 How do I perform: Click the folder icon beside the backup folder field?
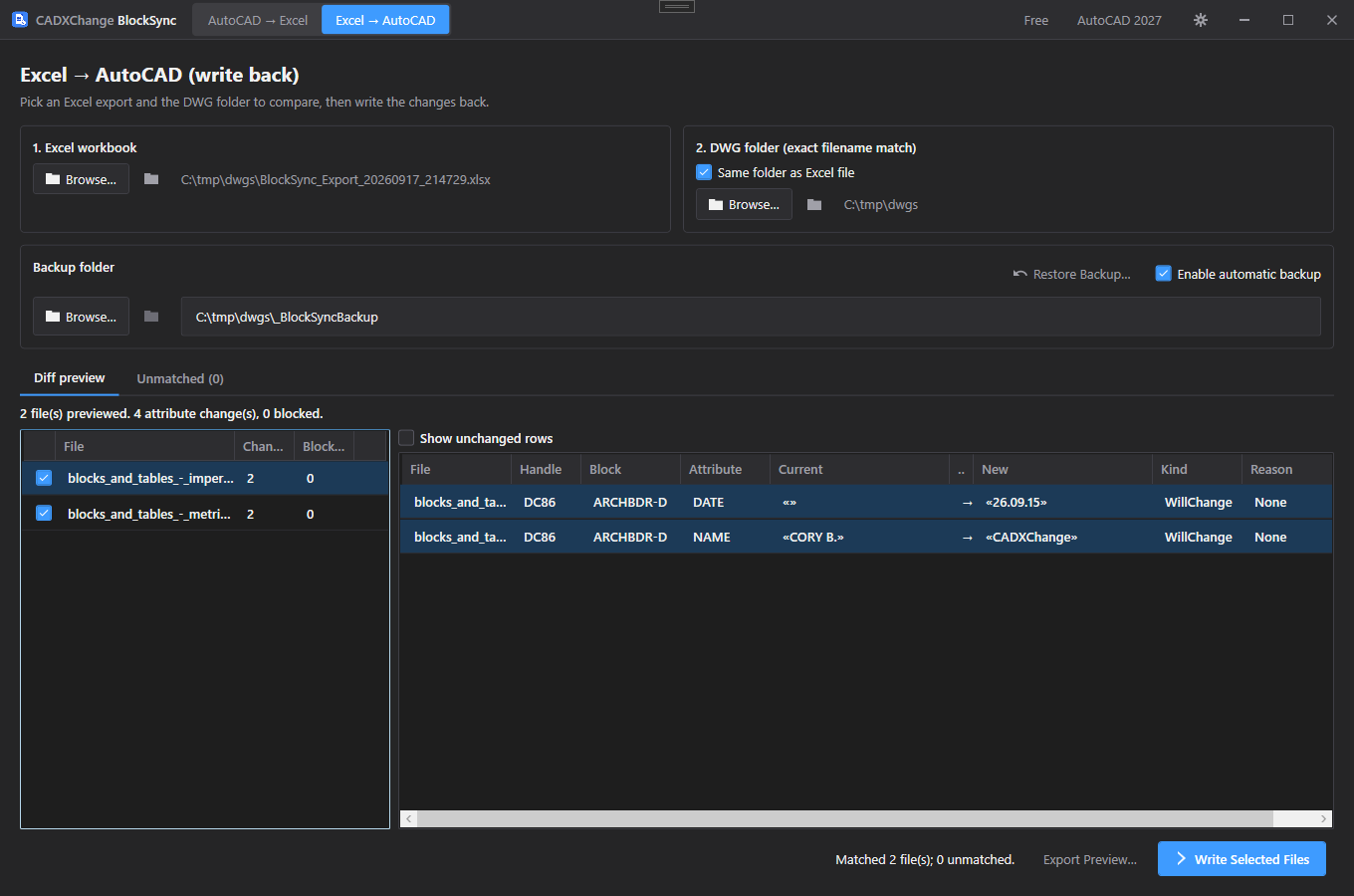pos(151,317)
